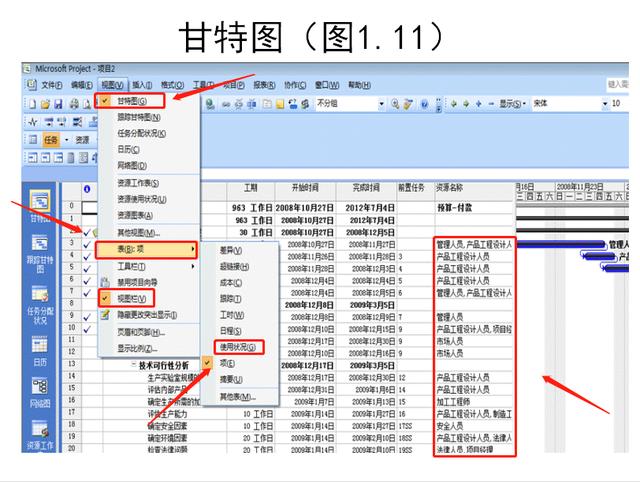This screenshot has height=482, width=640.
Task: Click the 键入 help search input box
Action: (x=618, y=84)
